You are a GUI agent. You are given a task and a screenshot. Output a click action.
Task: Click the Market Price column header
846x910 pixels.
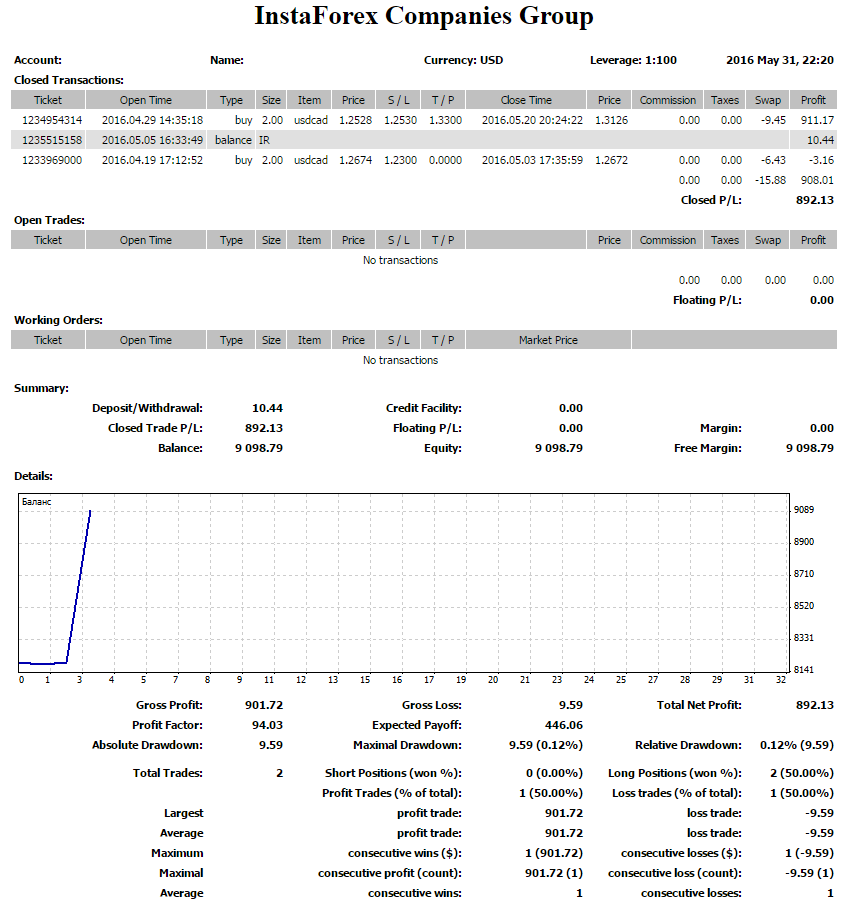pyautogui.click(x=548, y=340)
